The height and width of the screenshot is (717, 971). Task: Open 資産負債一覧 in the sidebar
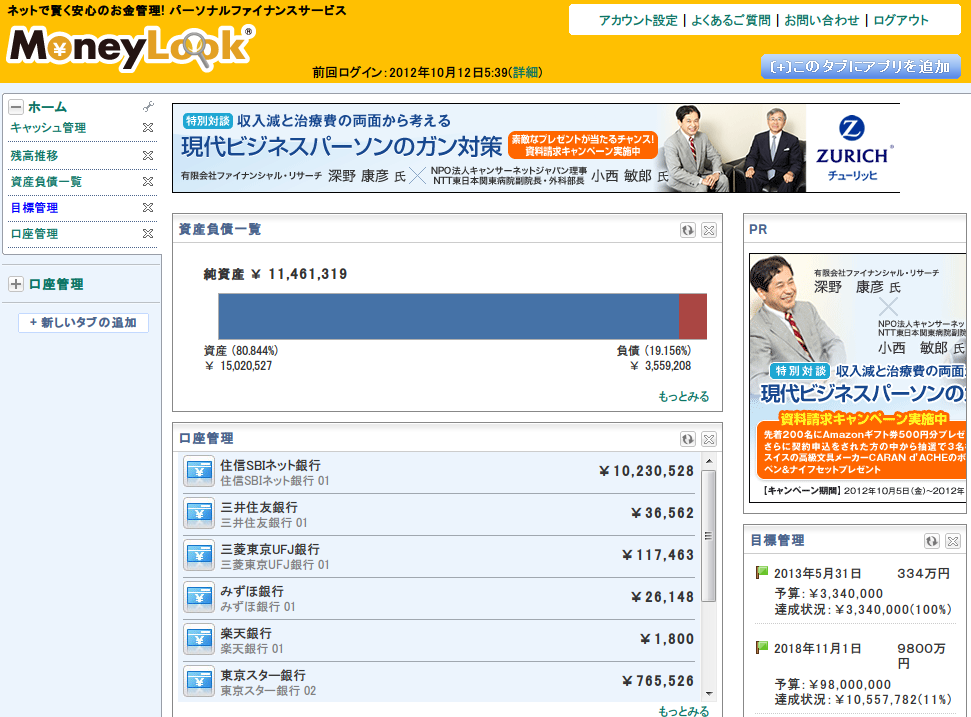coord(46,182)
